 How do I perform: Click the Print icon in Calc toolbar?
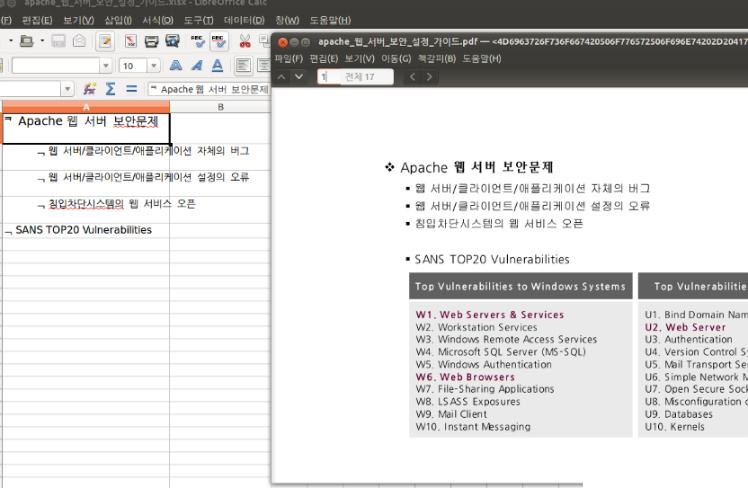pos(151,42)
